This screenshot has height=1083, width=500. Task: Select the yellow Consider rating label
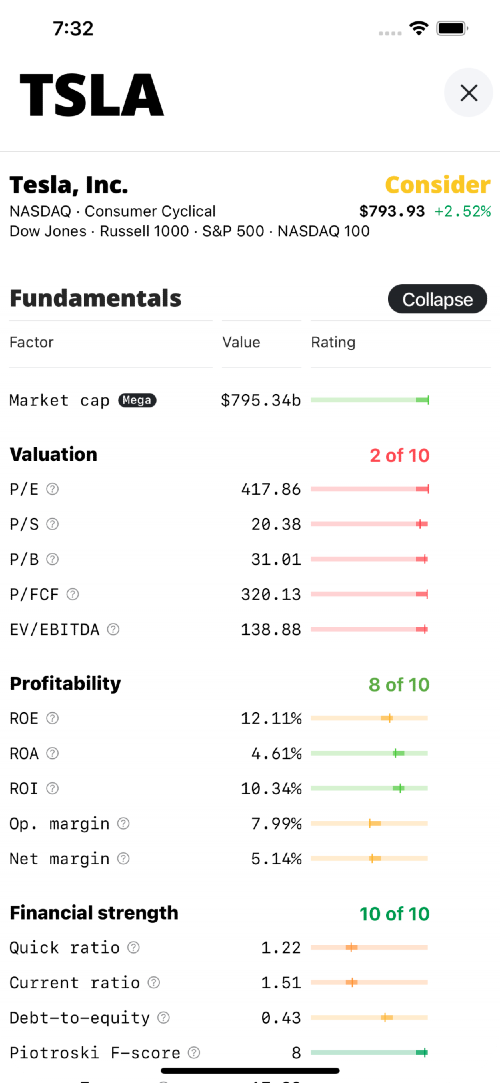point(438,185)
